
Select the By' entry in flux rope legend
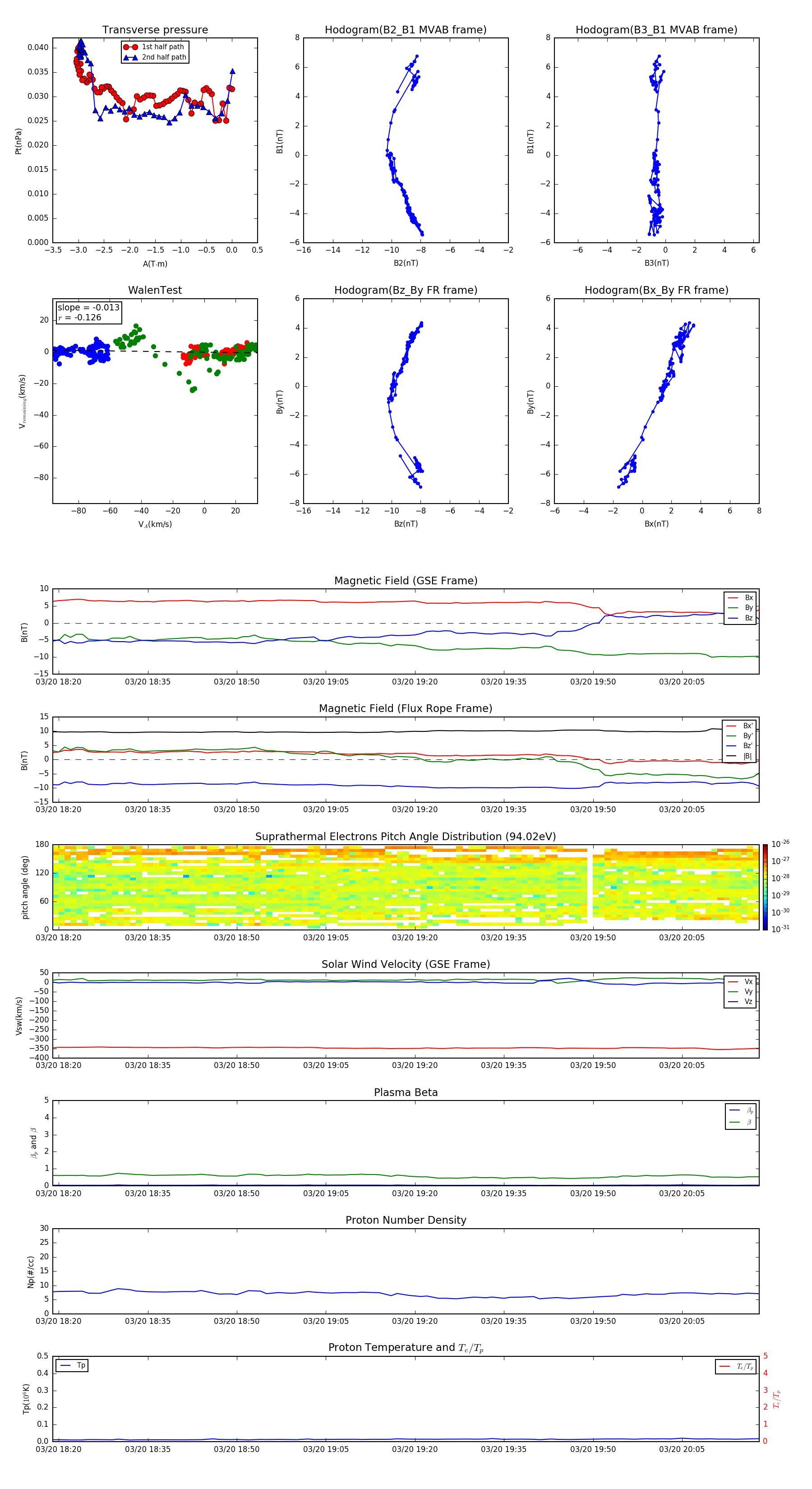point(739,736)
